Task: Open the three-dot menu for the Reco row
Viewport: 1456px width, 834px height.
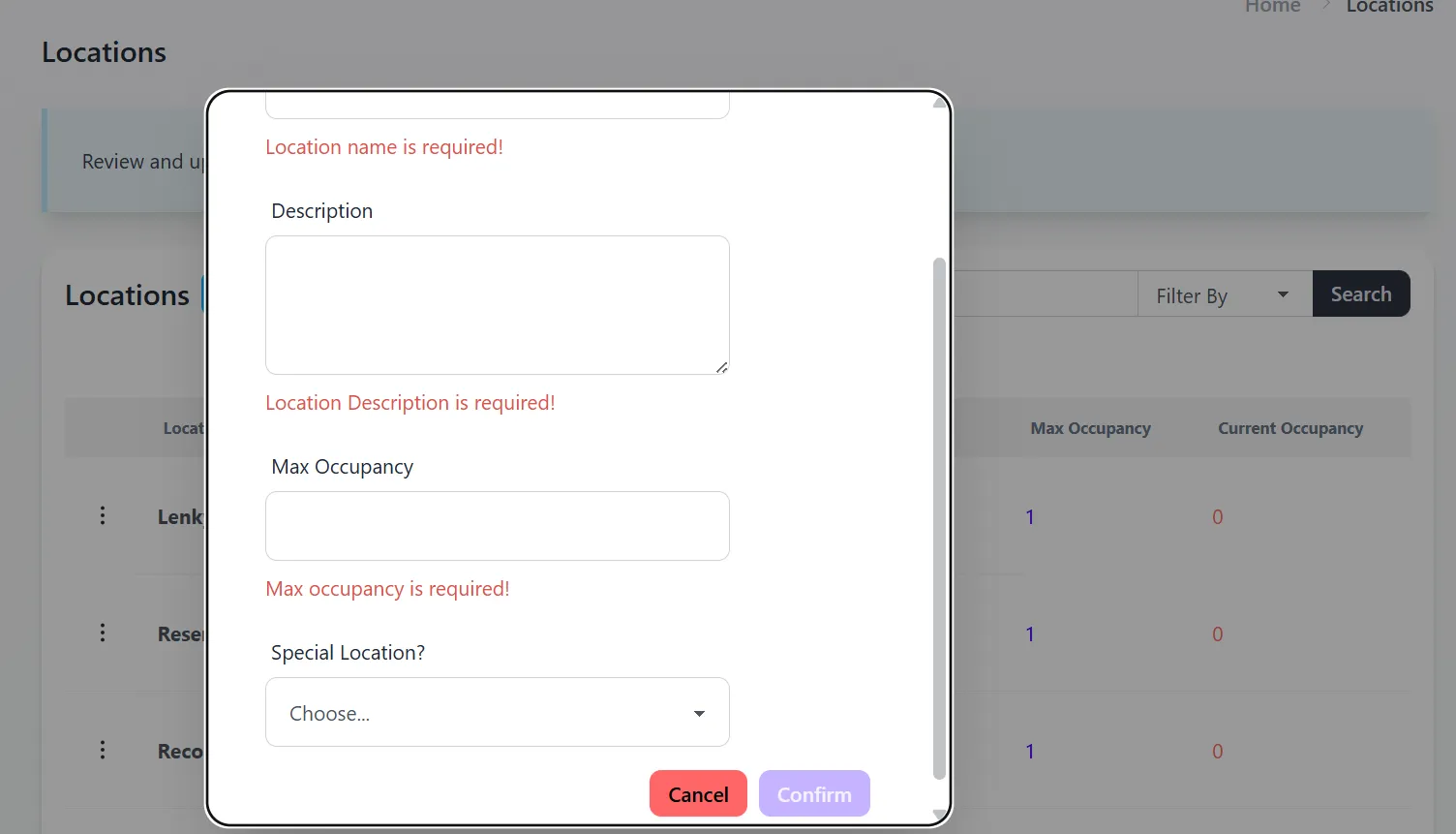Action: [103, 751]
